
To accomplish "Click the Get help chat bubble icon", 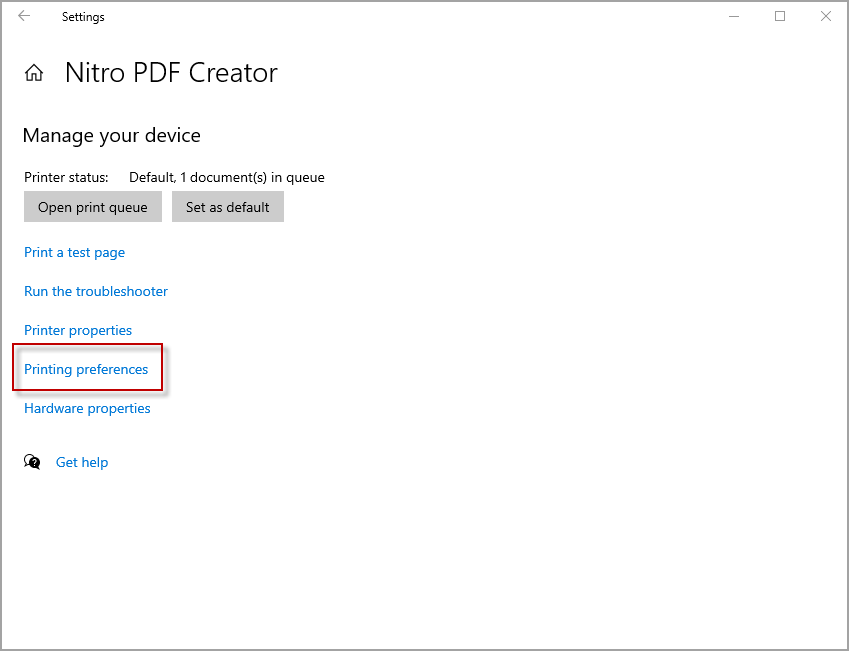I will (x=33, y=462).
